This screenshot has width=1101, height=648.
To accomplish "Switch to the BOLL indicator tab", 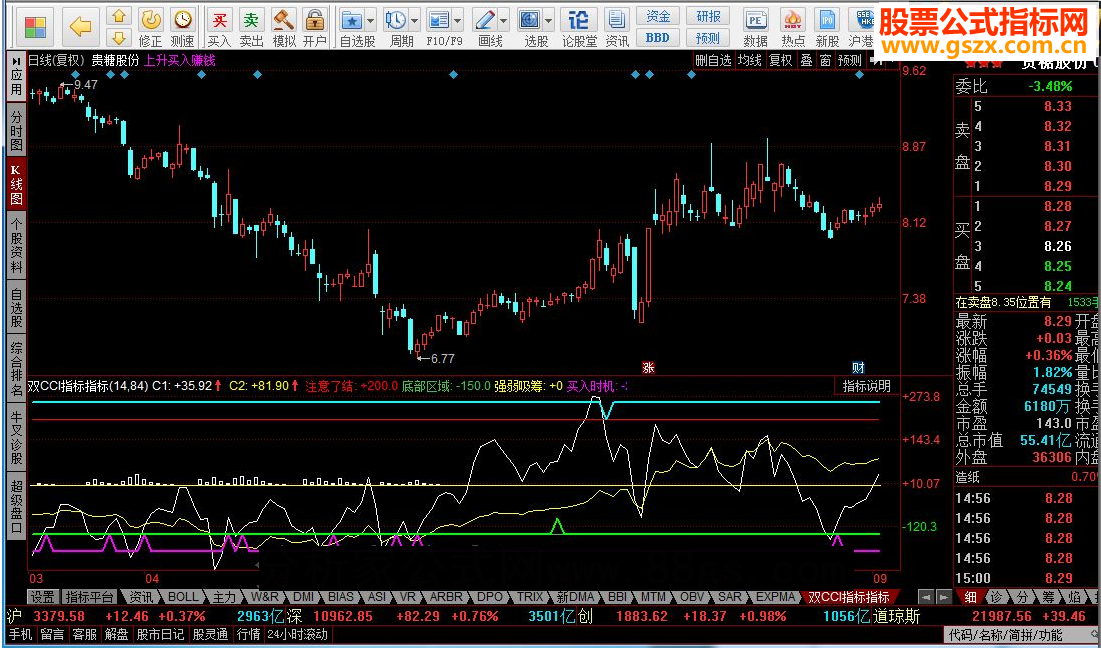I will click(183, 597).
